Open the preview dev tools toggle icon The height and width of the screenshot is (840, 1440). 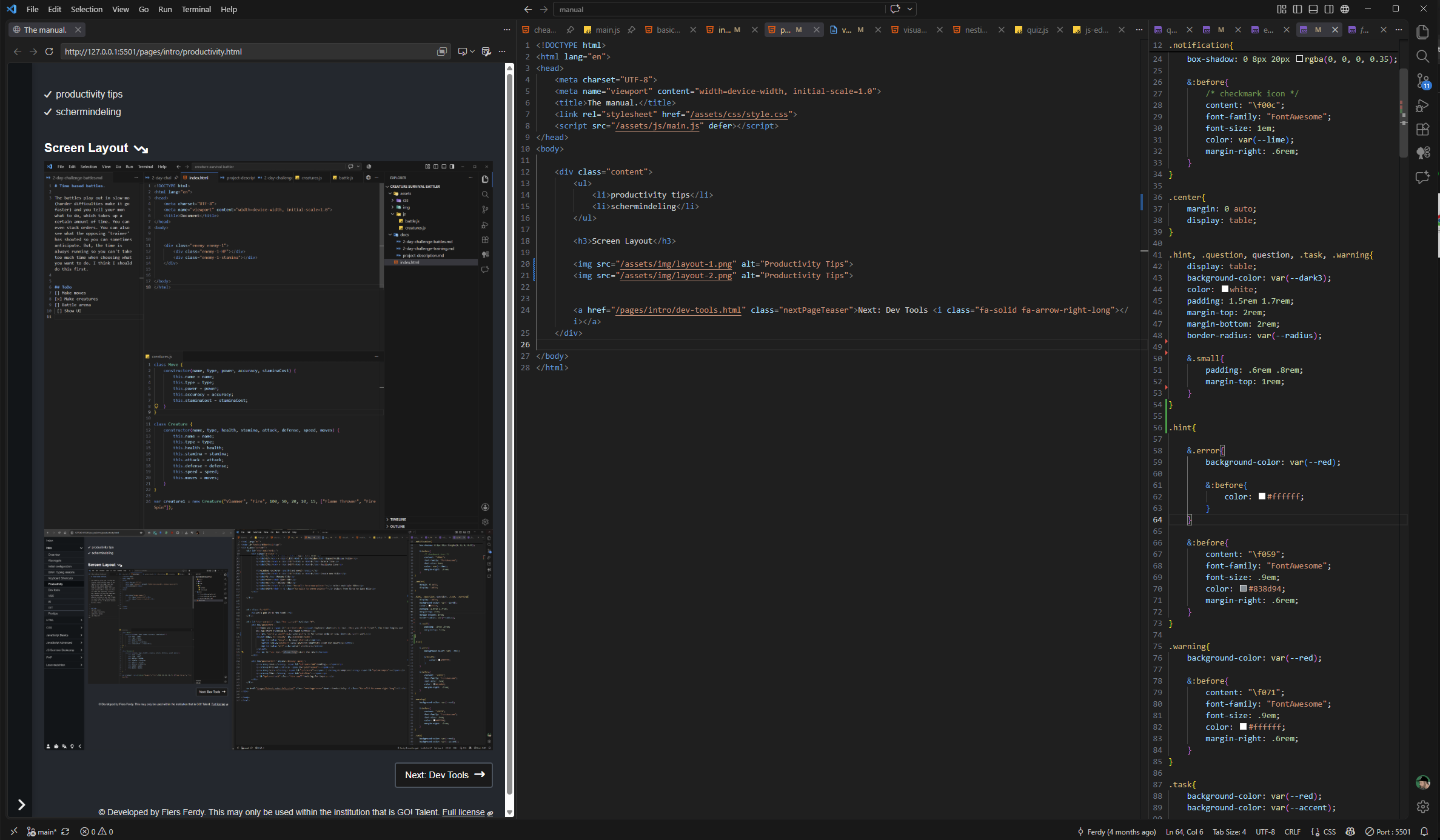click(486, 52)
